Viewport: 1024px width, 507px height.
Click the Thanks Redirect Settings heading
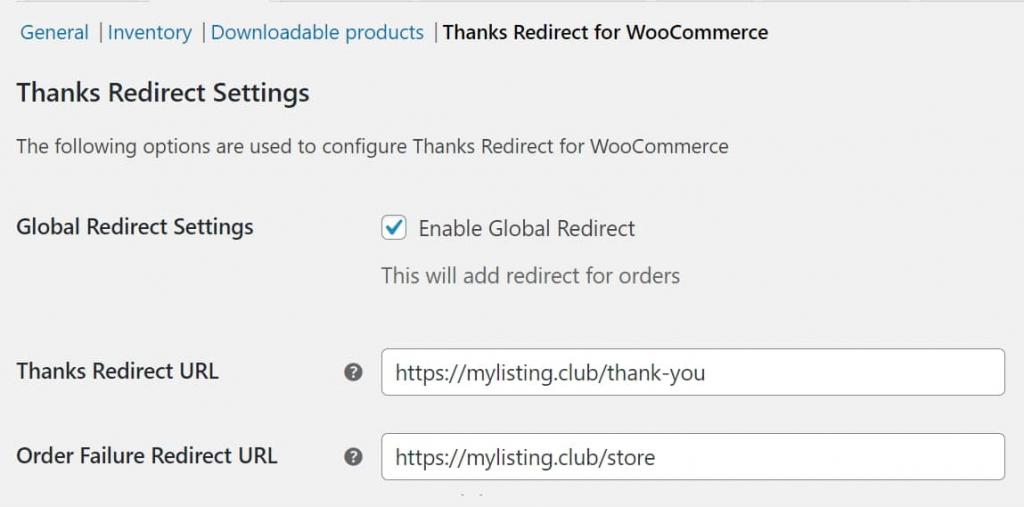163,93
